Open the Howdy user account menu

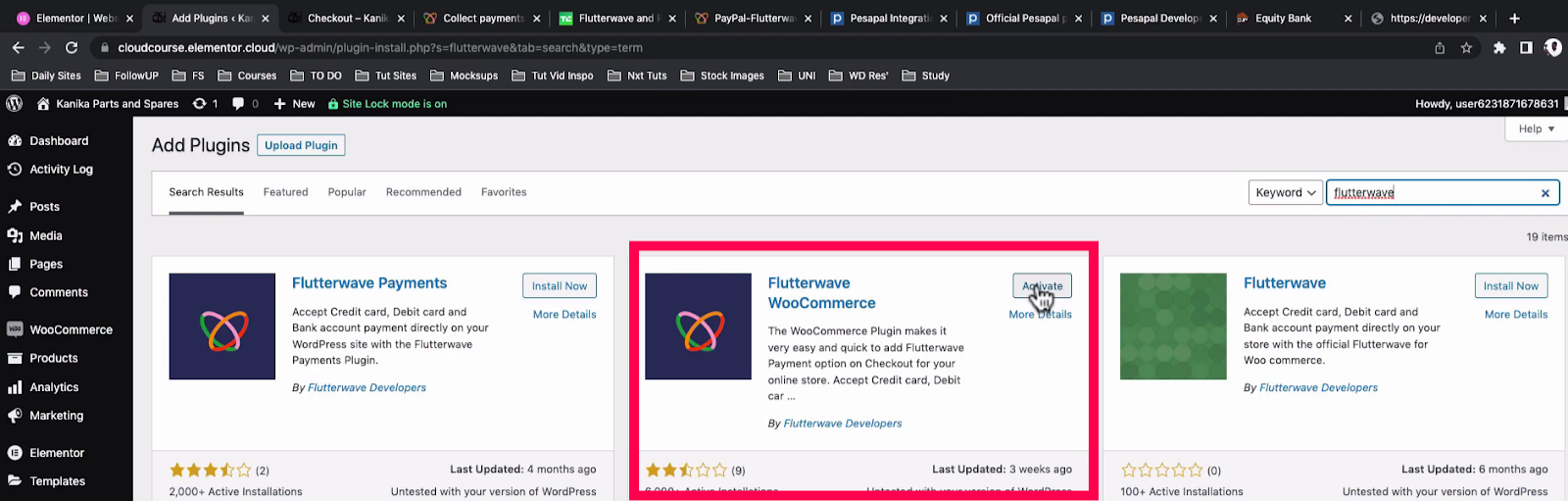click(1487, 103)
